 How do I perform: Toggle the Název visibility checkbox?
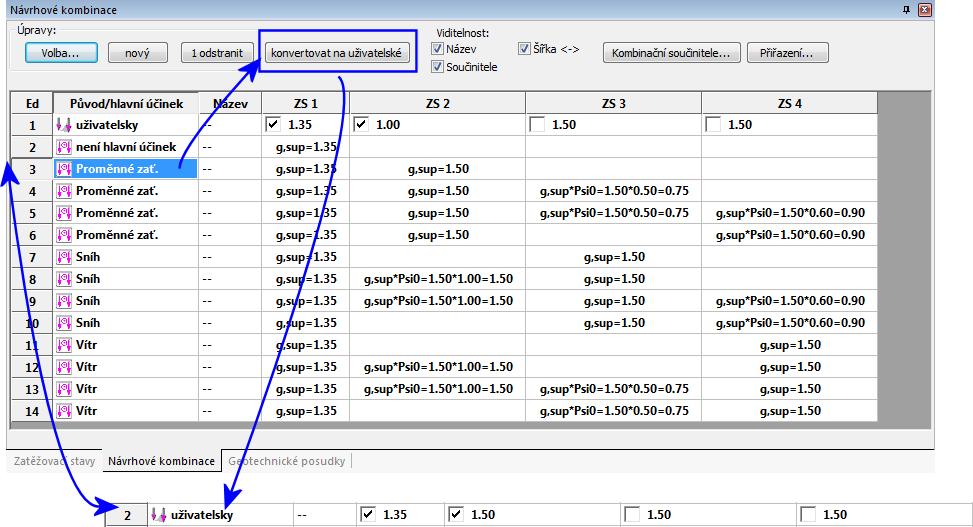pos(437,48)
